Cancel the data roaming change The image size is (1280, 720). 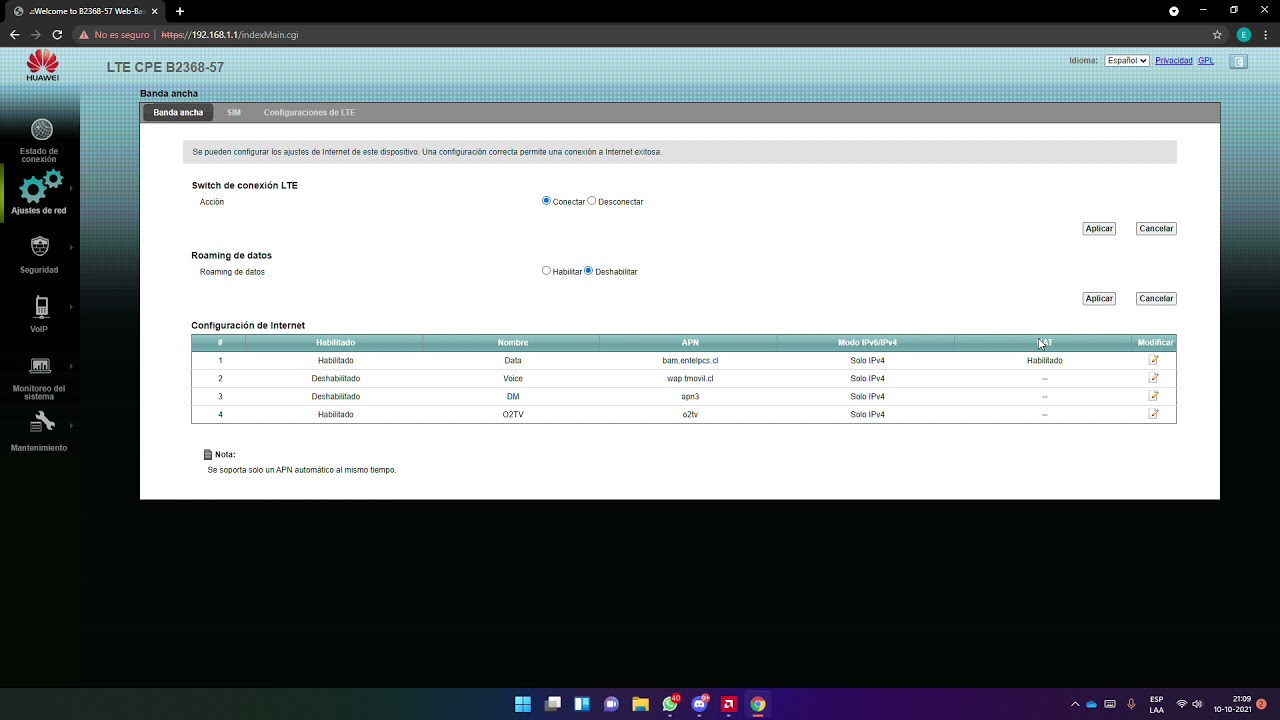click(x=1156, y=298)
